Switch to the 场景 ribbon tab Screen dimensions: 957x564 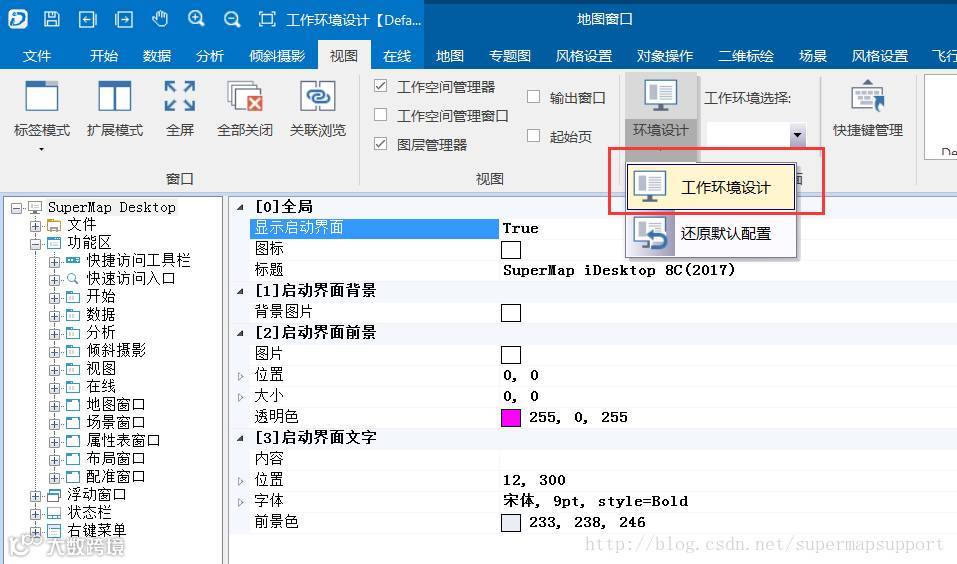[x=813, y=56]
